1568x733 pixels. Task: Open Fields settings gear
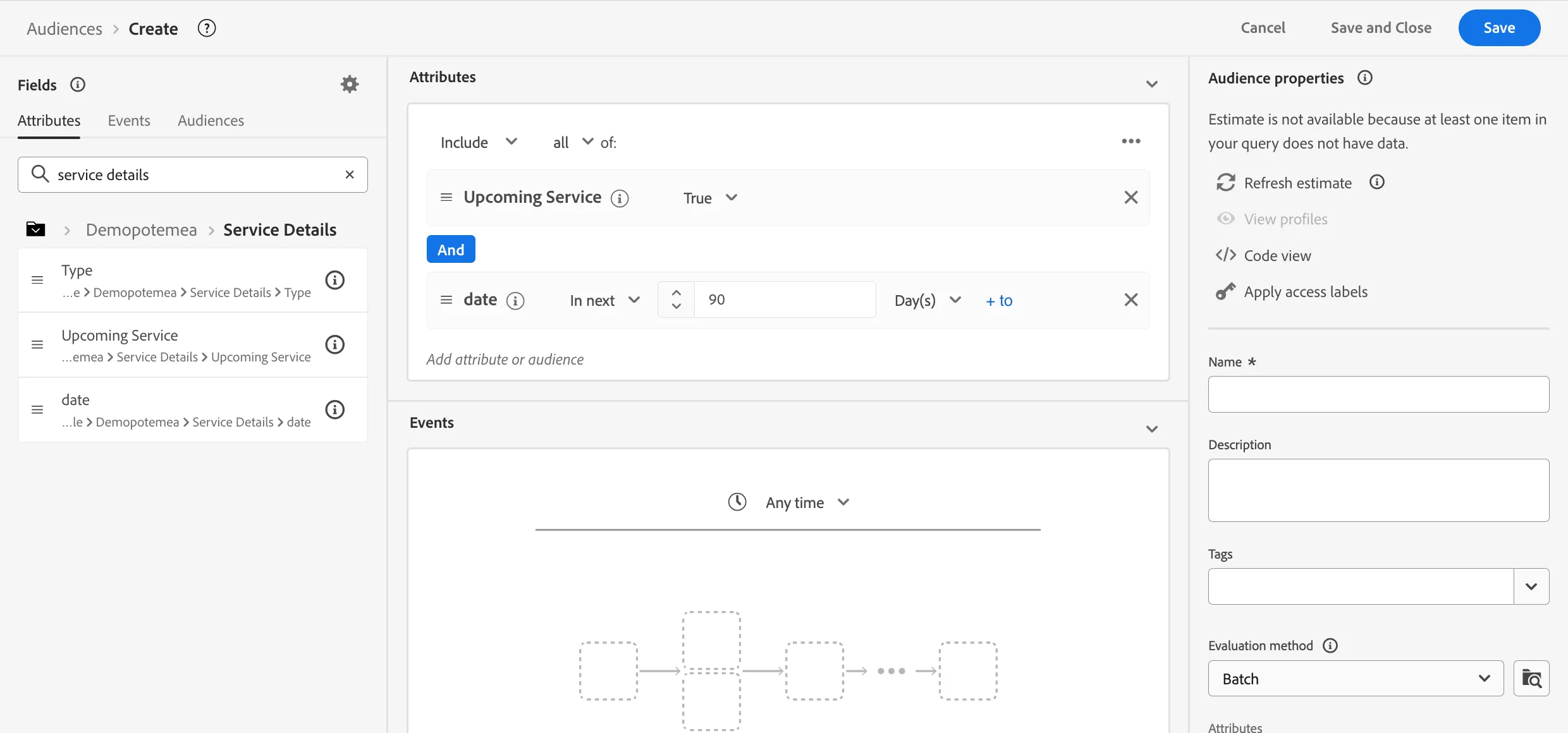350,84
